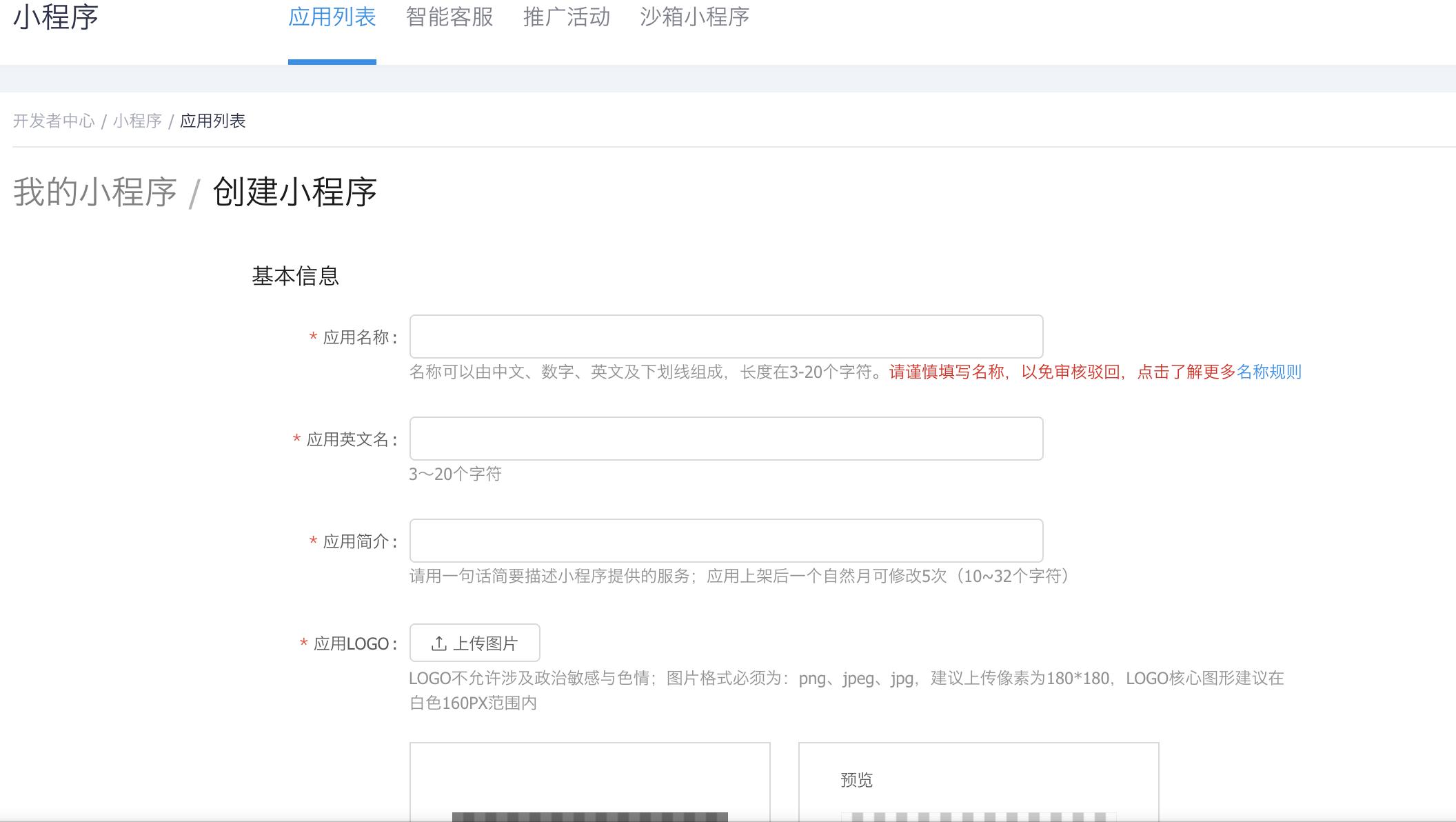Click the upload icon on 上传图片 button
Viewport: 1456px width, 822px height.
pos(439,642)
